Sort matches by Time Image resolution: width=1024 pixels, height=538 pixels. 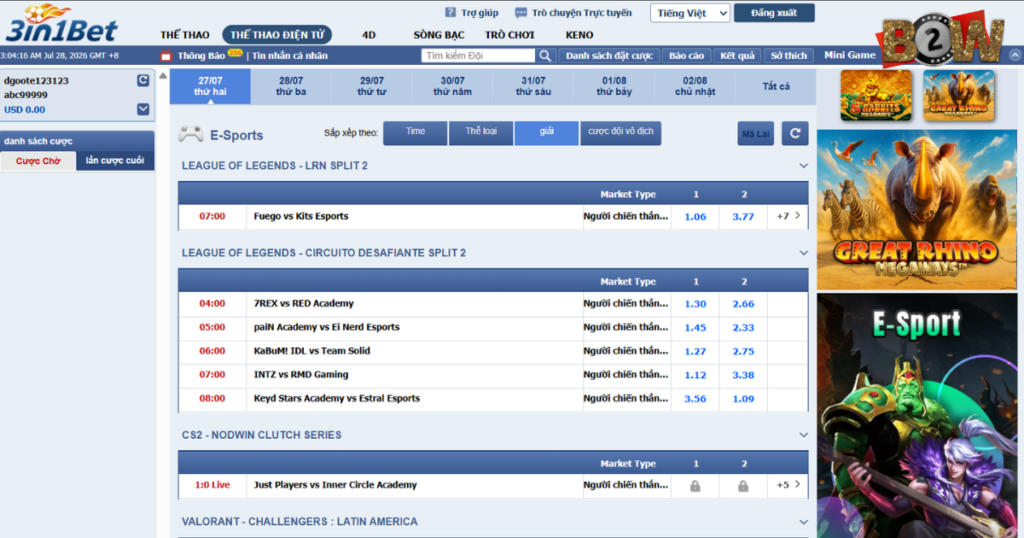[415, 133]
